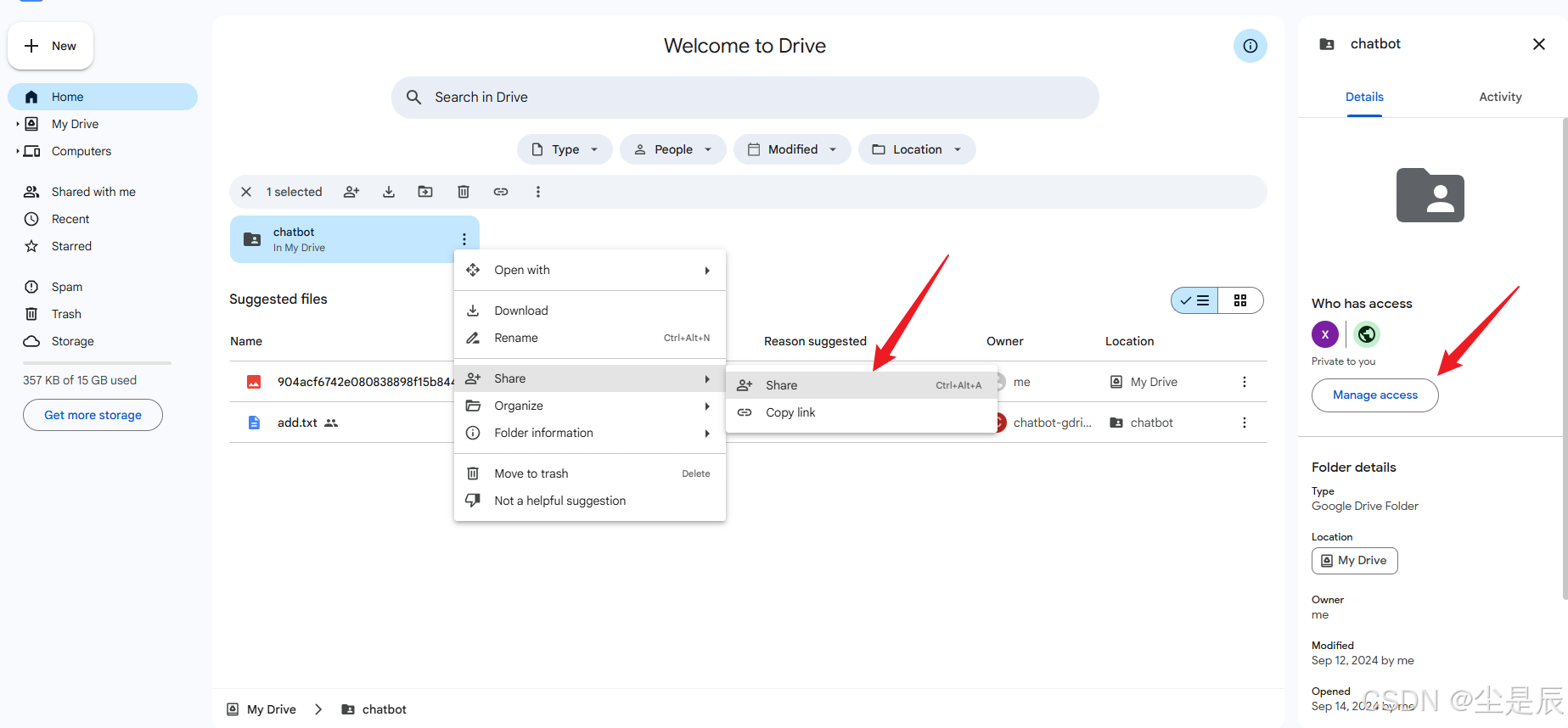Viewport: 1568px width, 728px height.
Task: Expand My Drive tree arrow
Action: point(18,124)
